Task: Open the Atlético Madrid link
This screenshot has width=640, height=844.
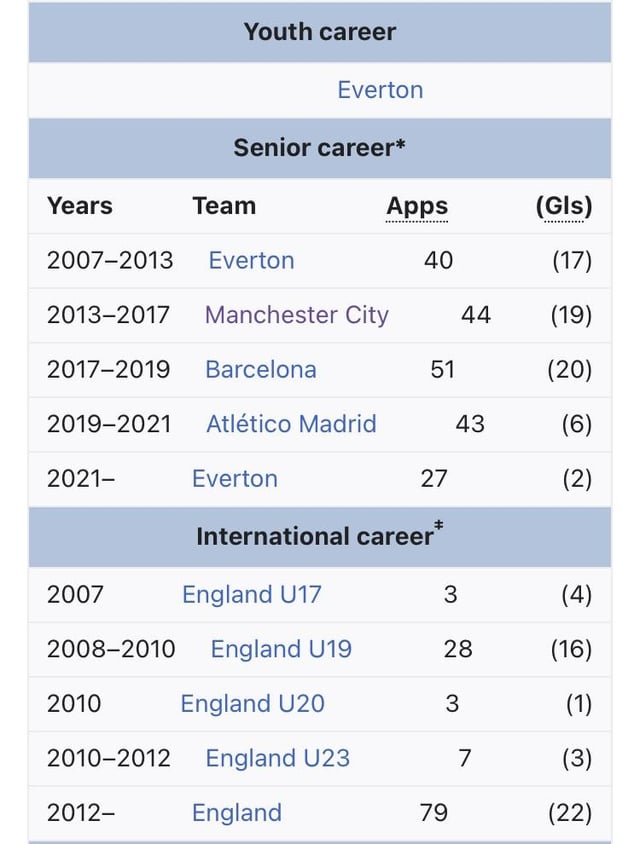Action: click(x=291, y=424)
